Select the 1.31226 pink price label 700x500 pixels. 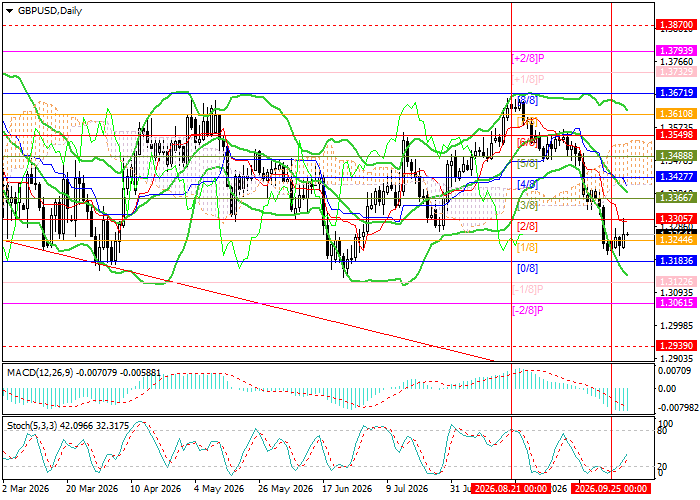(x=676, y=282)
